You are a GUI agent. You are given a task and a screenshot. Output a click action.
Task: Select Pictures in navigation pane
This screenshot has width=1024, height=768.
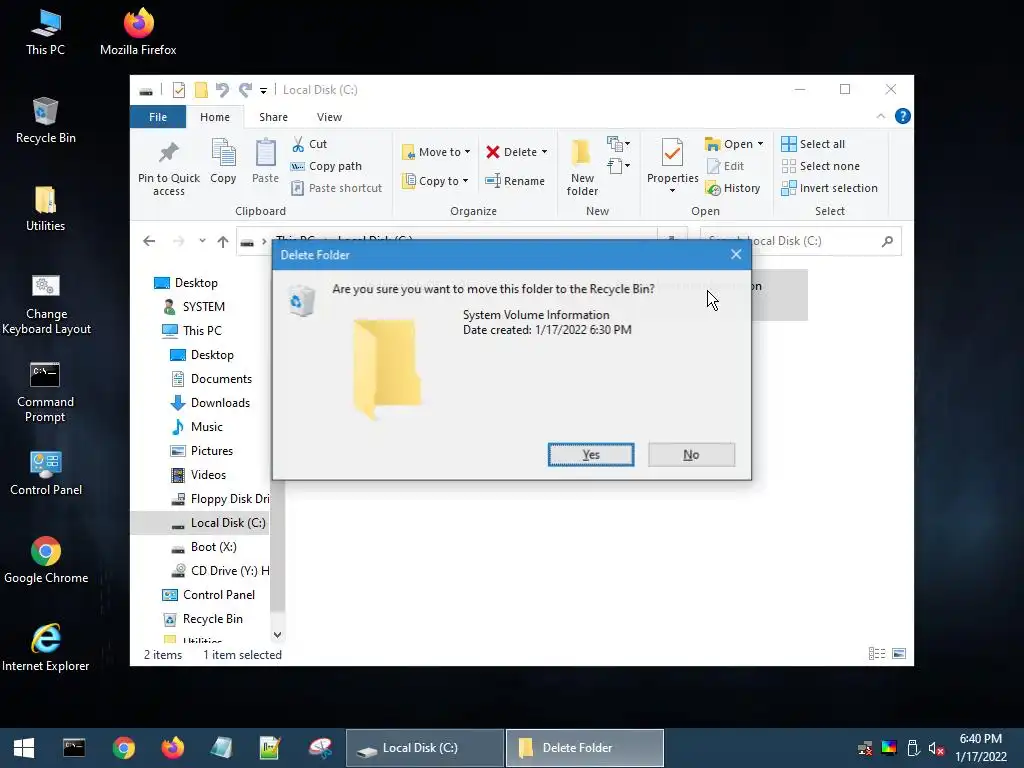(202, 451)
